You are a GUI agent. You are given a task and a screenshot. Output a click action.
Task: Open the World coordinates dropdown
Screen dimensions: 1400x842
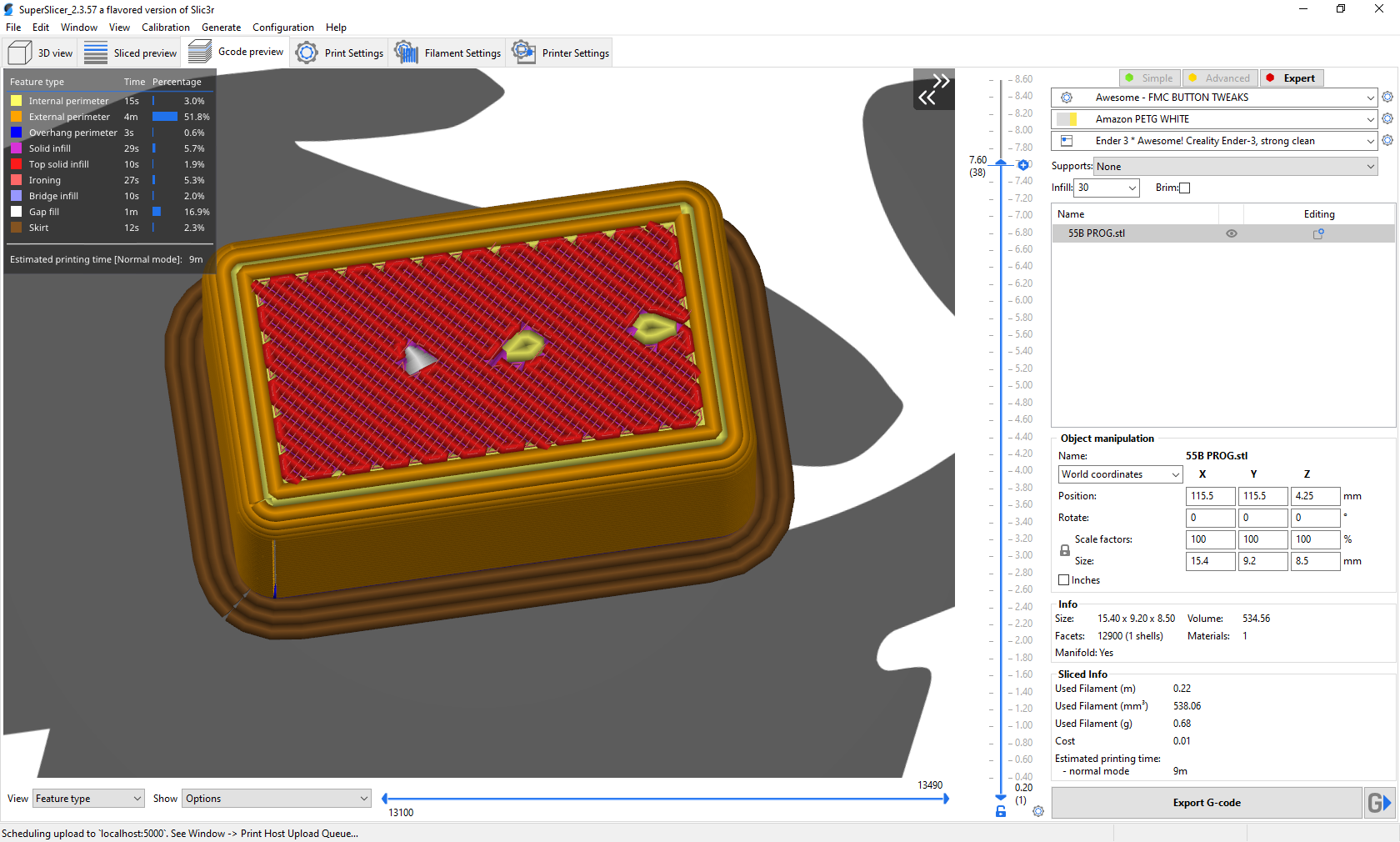(x=1121, y=474)
